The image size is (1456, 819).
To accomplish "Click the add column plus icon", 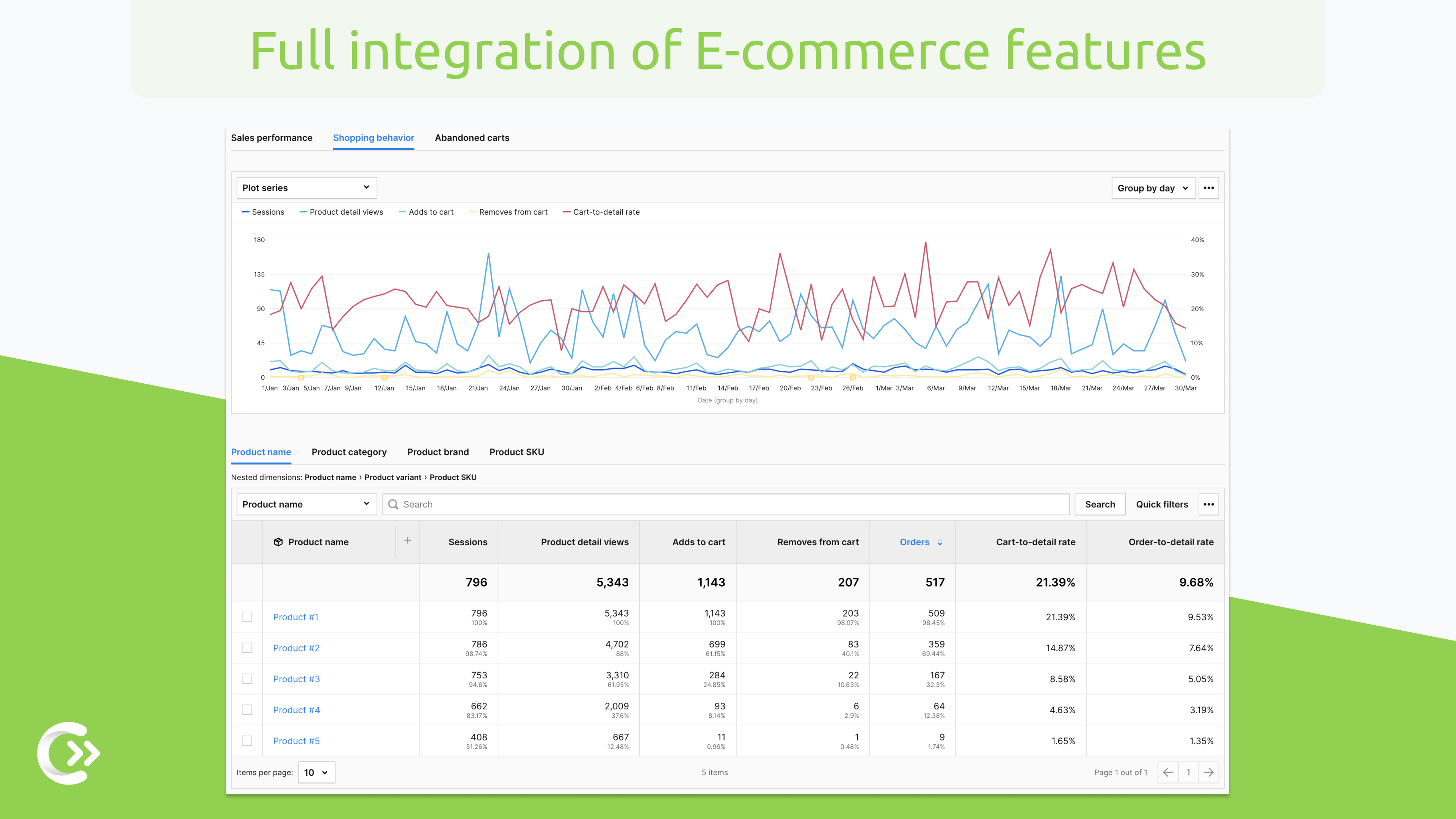I will tap(408, 541).
